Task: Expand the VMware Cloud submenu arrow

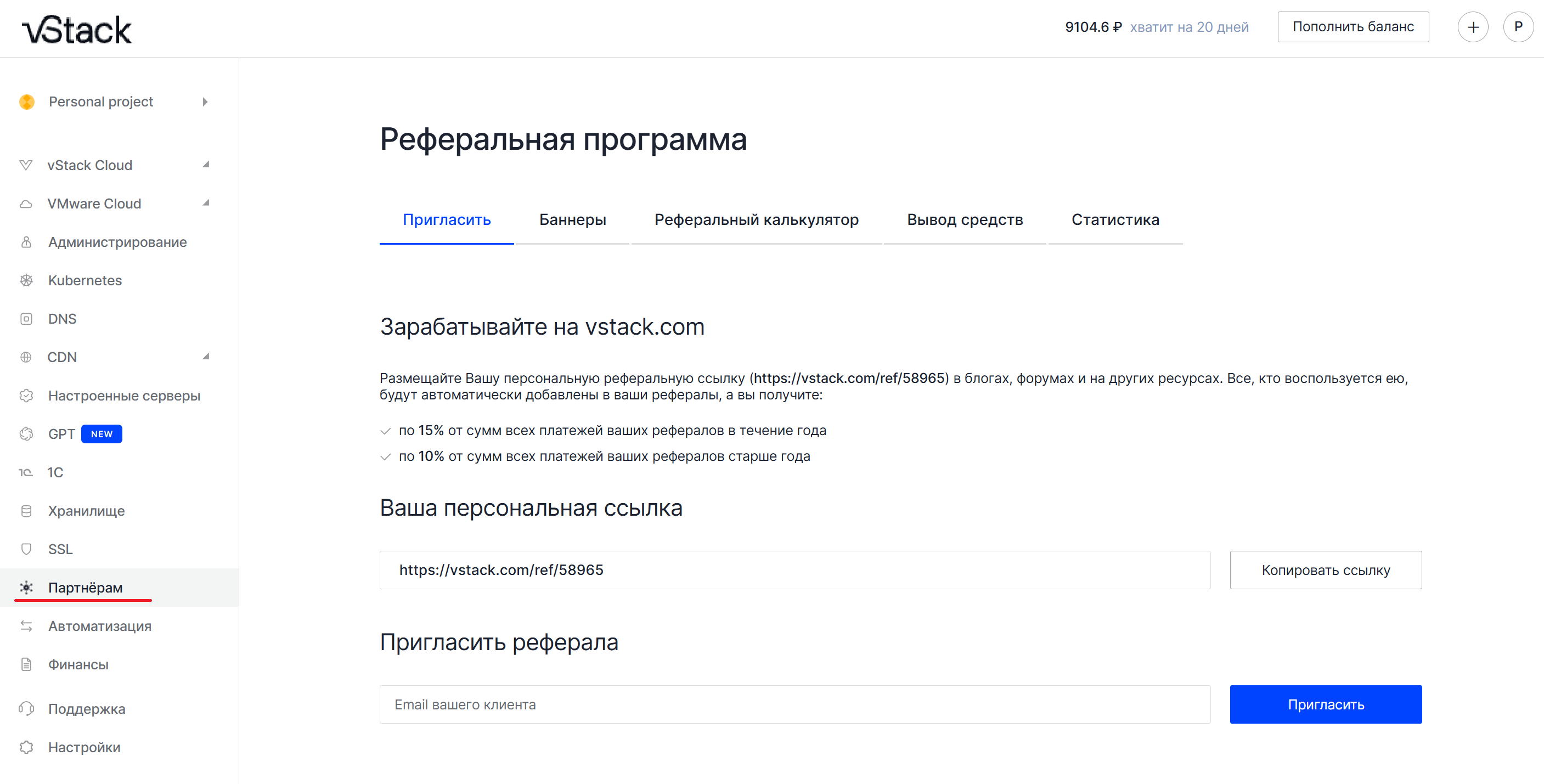Action: 206,203
